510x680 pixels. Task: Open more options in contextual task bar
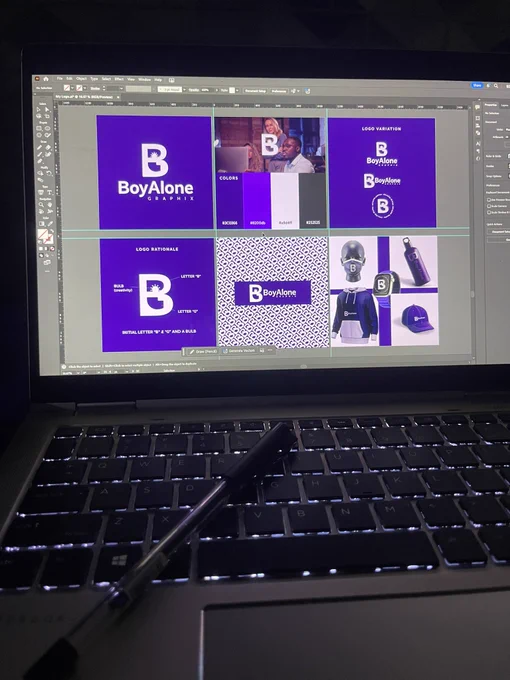click(x=270, y=350)
